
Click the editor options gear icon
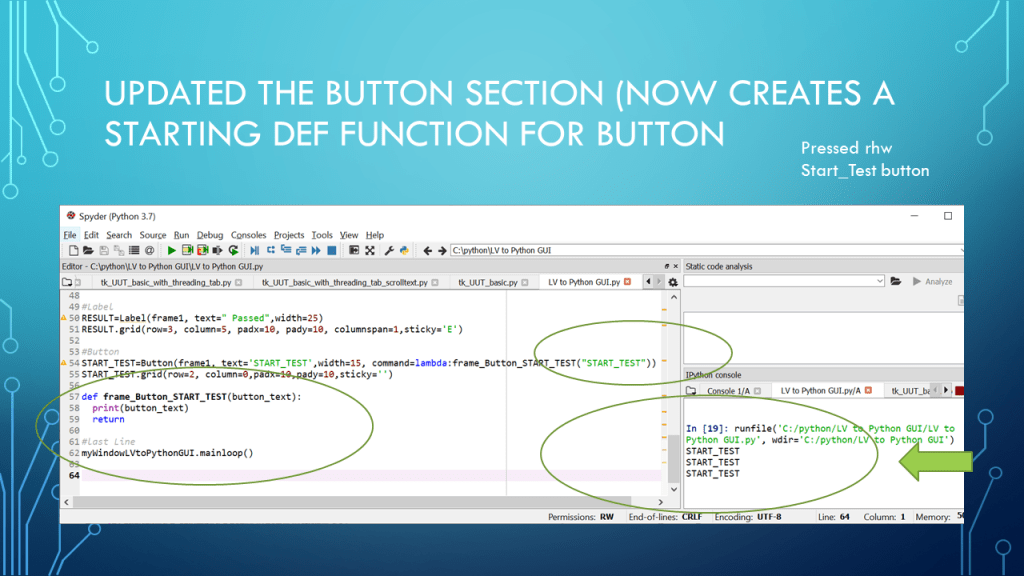click(673, 282)
